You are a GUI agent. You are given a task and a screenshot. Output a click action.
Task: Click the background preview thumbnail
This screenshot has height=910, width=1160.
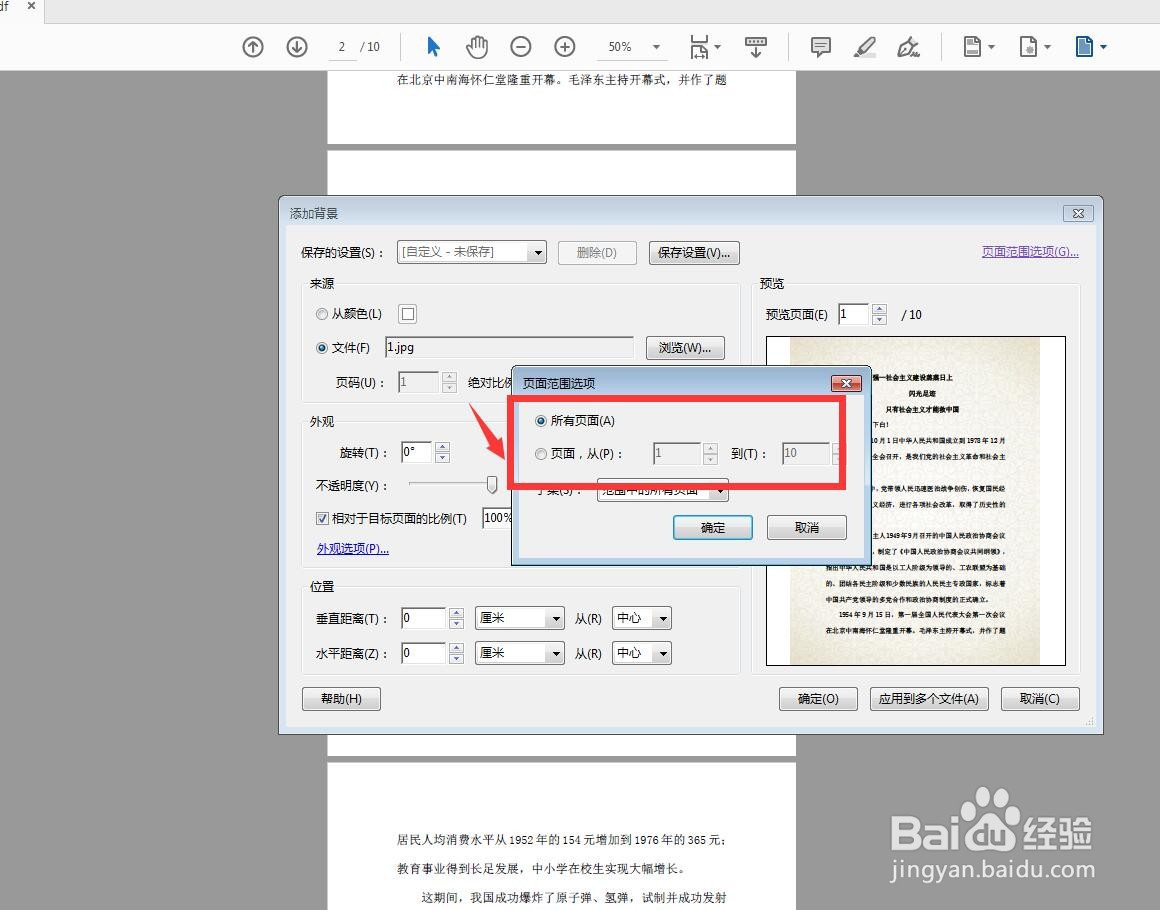[x=916, y=501]
